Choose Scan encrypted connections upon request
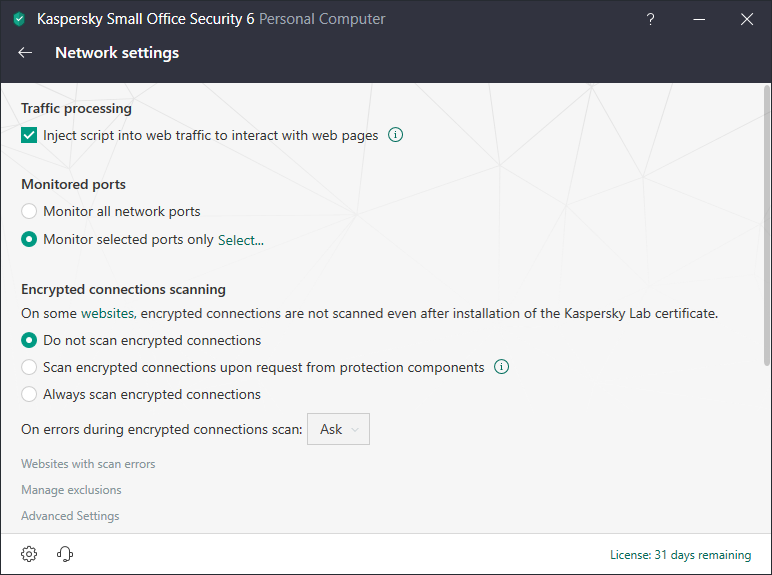Screen dimensions: 772x575 point(29,367)
